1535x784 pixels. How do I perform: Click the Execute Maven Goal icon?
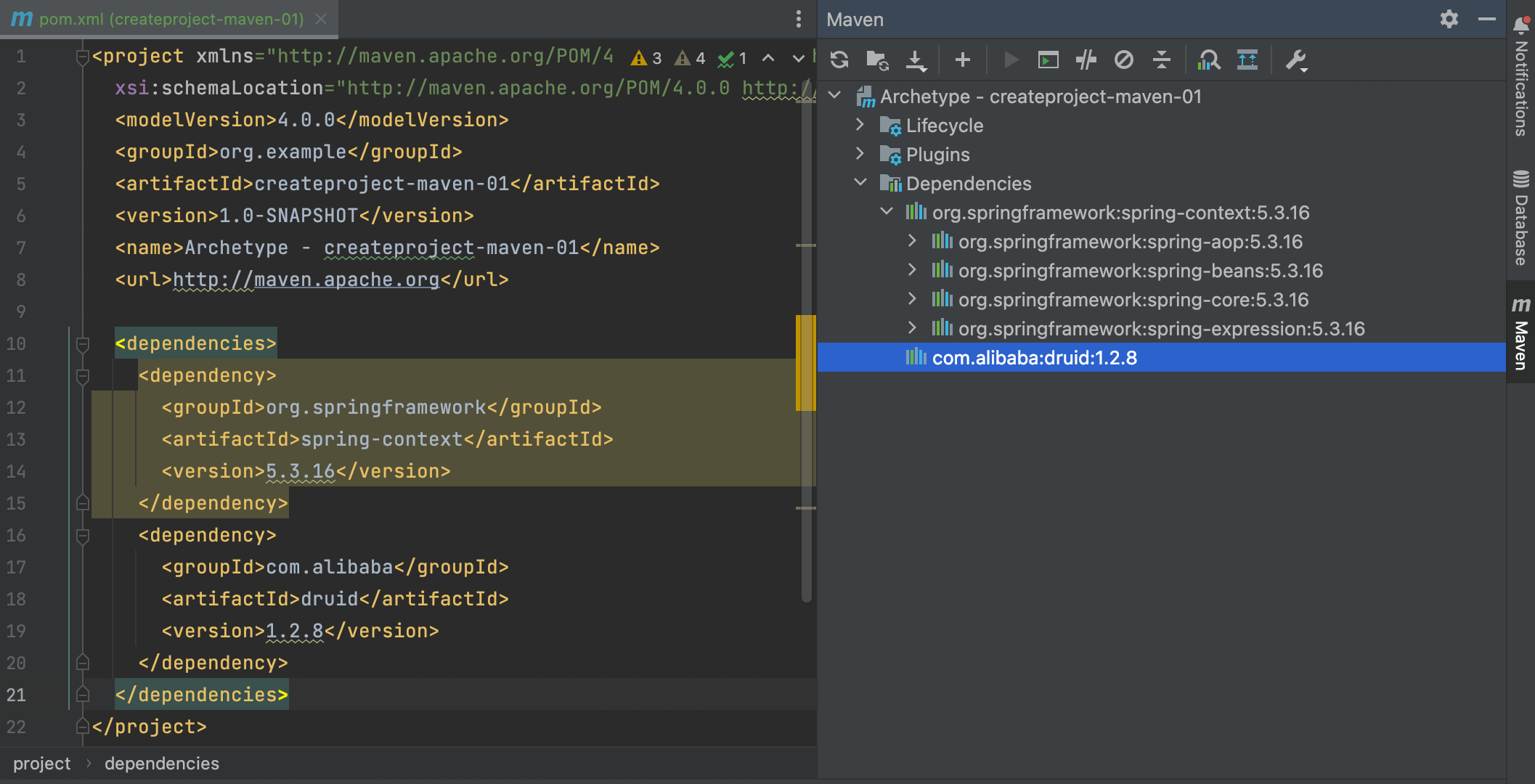(x=1048, y=60)
